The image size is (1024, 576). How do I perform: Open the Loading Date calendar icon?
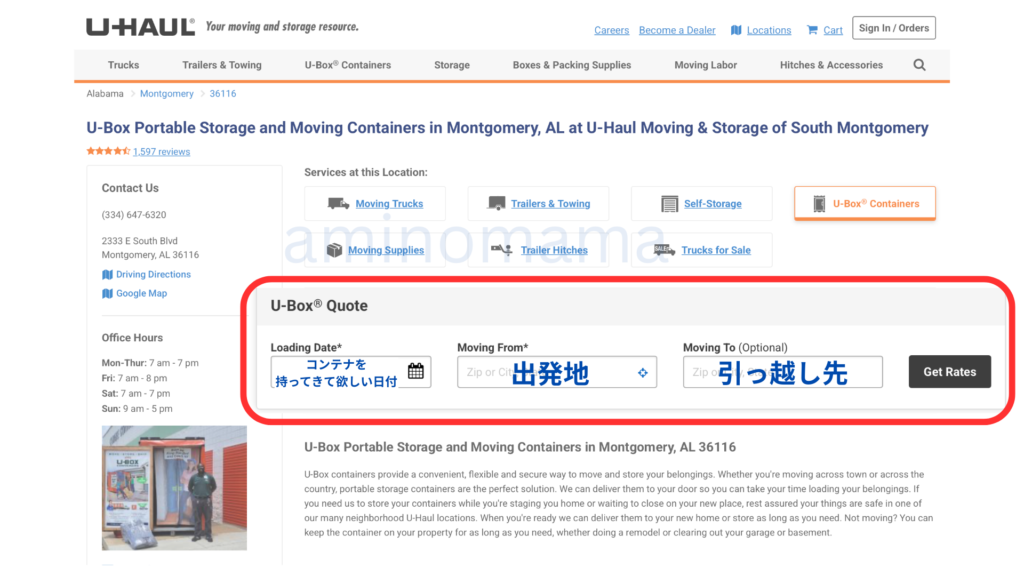click(x=415, y=371)
